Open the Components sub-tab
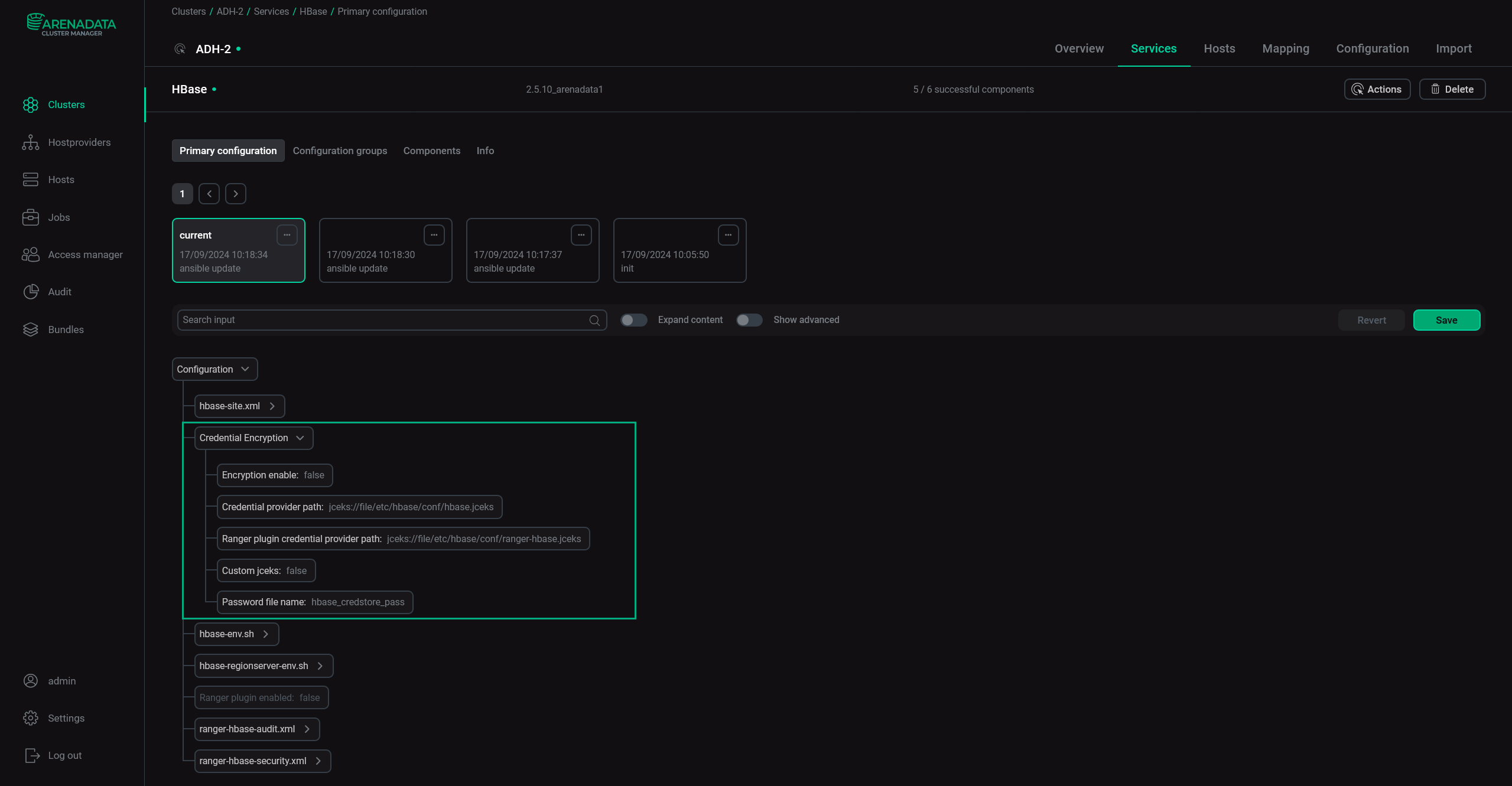The image size is (1512, 786). [x=432, y=151]
